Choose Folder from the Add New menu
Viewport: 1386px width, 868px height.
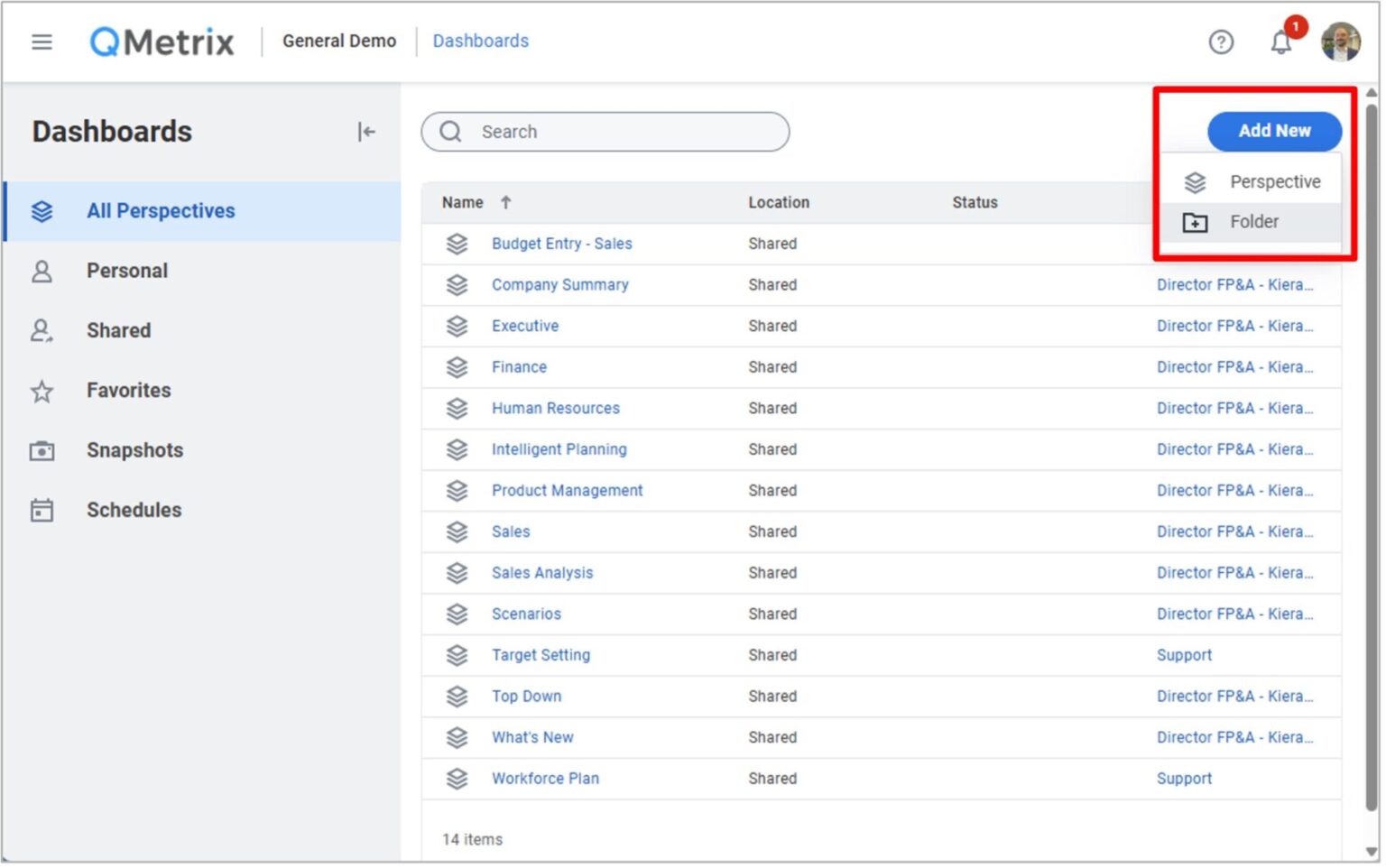coord(1254,222)
